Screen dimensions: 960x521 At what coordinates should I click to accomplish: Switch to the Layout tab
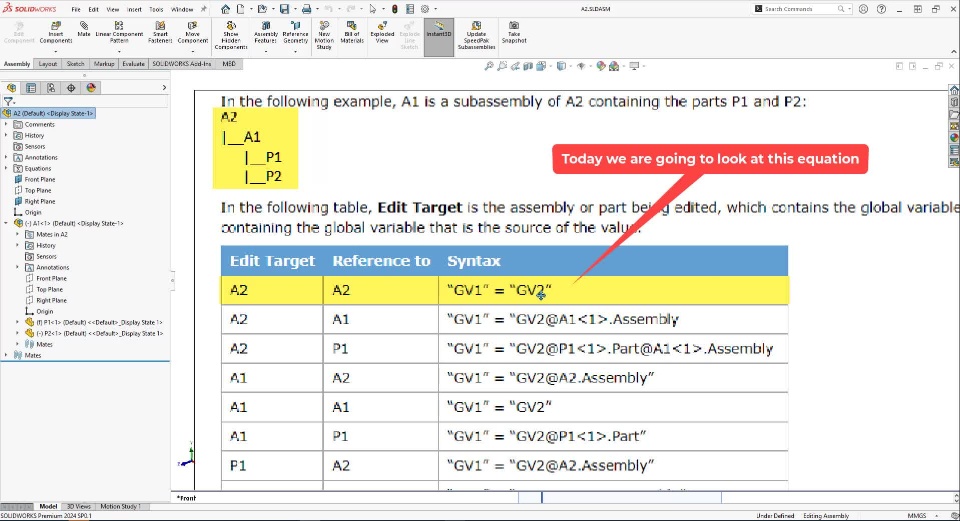(x=48, y=64)
